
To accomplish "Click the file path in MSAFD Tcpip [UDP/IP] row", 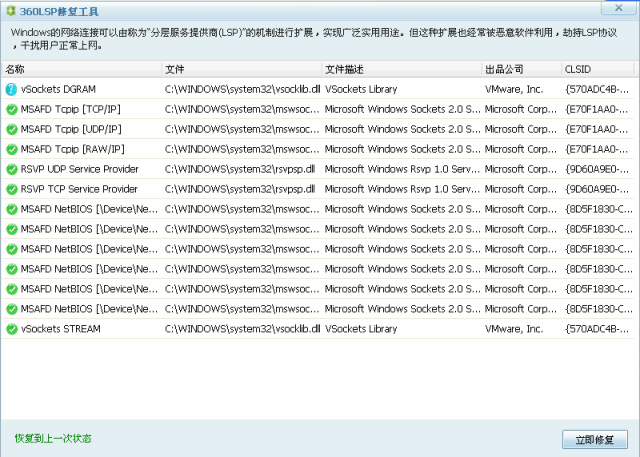I will click(242, 129).
